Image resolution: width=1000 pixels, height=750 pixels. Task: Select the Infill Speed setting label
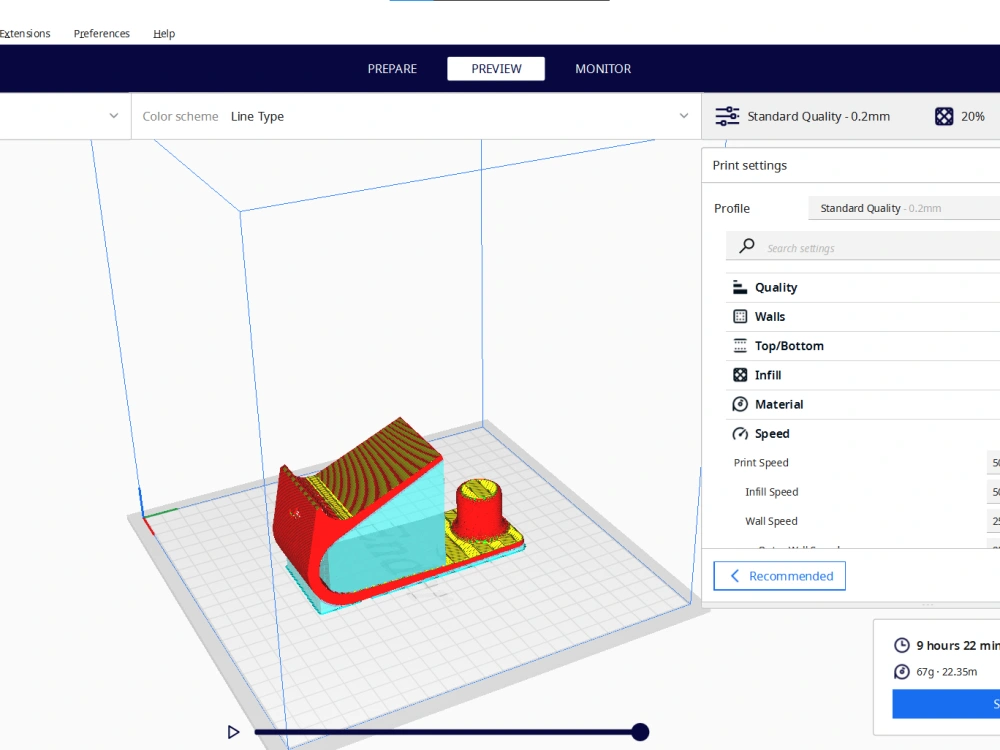[x=772, y=492]
